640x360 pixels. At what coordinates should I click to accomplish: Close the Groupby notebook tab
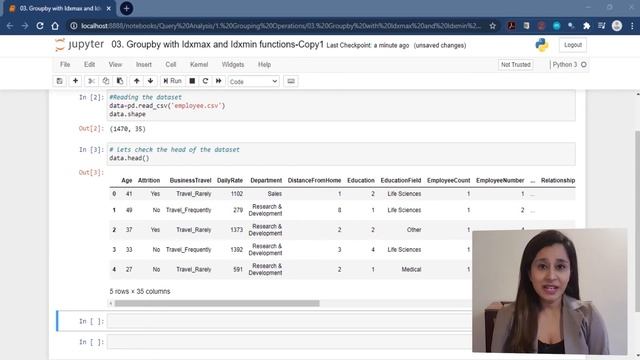click(x=108, y=8)
